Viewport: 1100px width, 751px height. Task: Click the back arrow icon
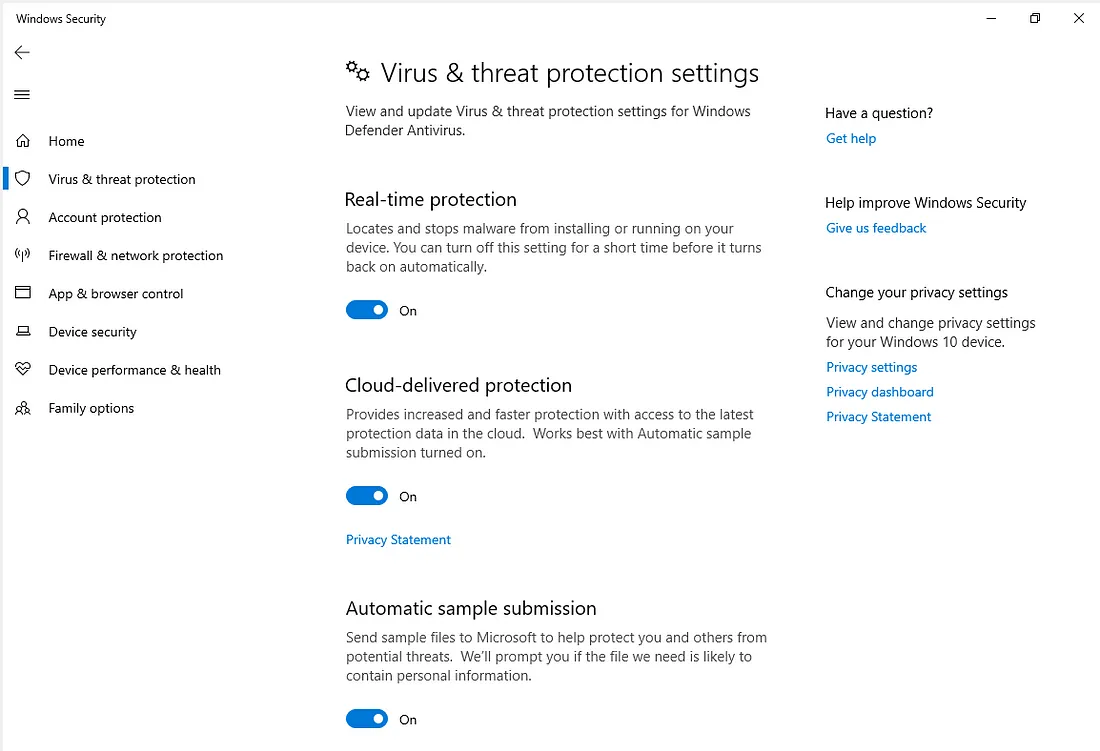[x=22, y=53]
